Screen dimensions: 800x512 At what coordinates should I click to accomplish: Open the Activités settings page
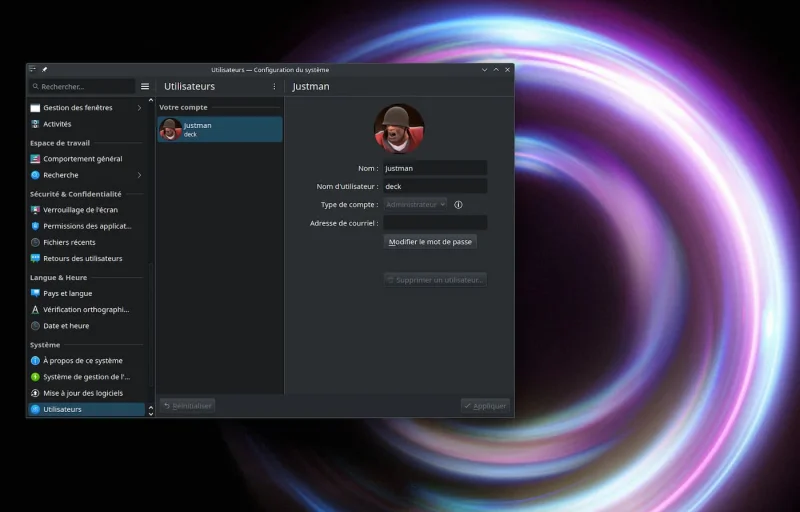pyautogui.click(x=86, y=124)
